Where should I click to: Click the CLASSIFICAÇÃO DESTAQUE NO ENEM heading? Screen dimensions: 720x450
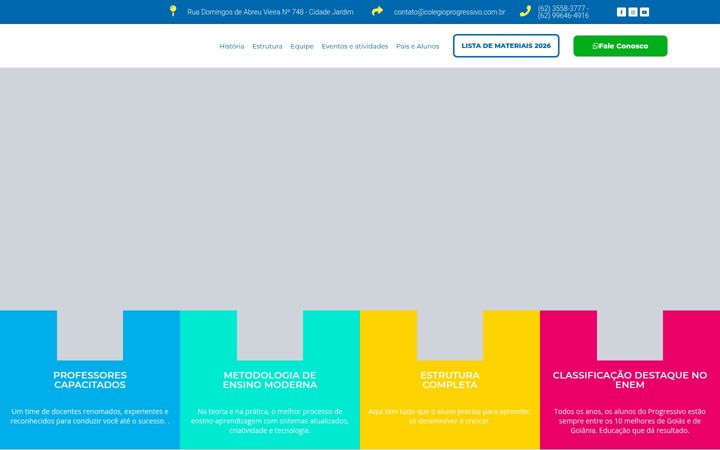[x=630, y=380]
